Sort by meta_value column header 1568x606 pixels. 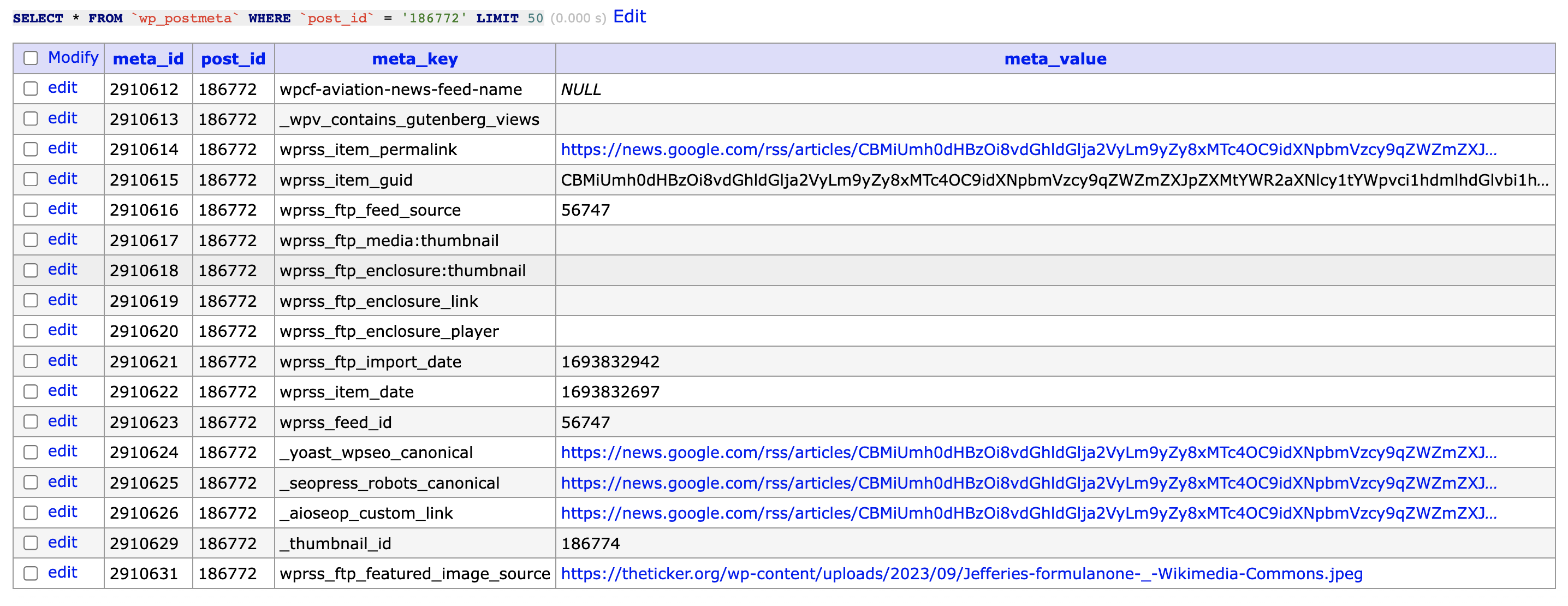coord(1055,59)
